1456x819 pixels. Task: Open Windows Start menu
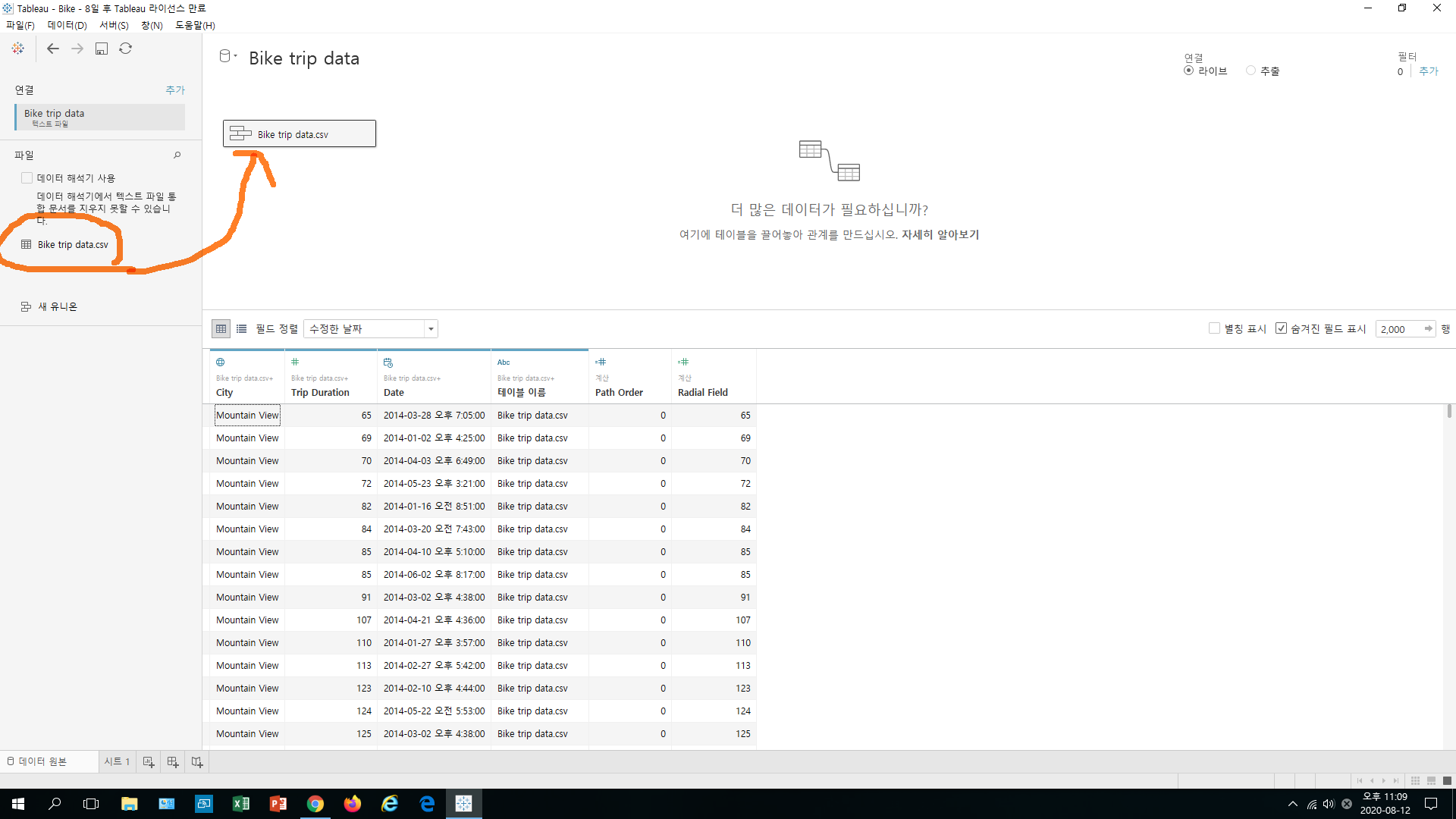pyautogui.click(x=18, y=804)
